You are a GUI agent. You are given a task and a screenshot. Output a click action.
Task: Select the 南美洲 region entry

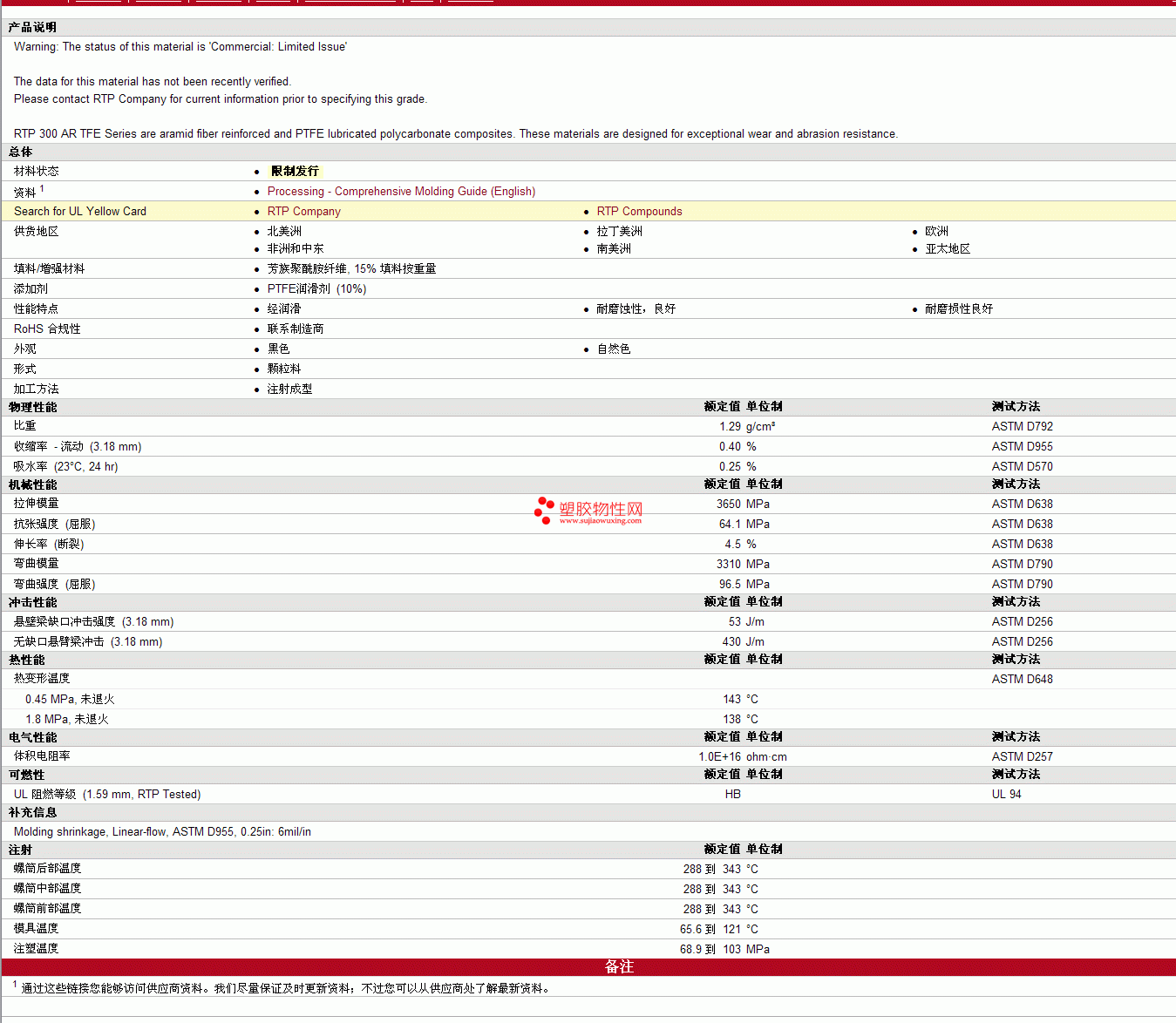[x=614, y=248]
